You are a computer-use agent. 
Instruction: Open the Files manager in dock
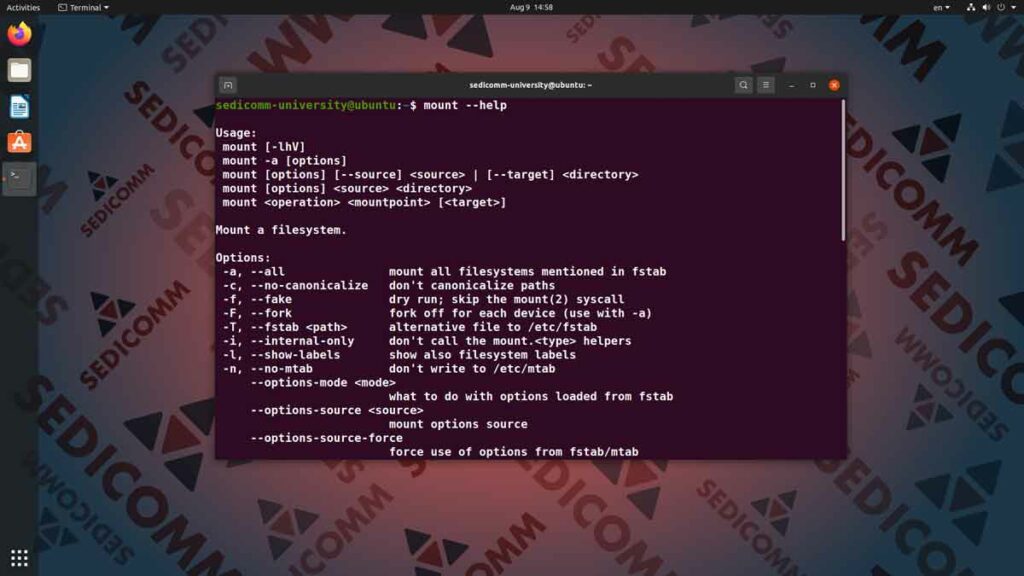(19, 70)
